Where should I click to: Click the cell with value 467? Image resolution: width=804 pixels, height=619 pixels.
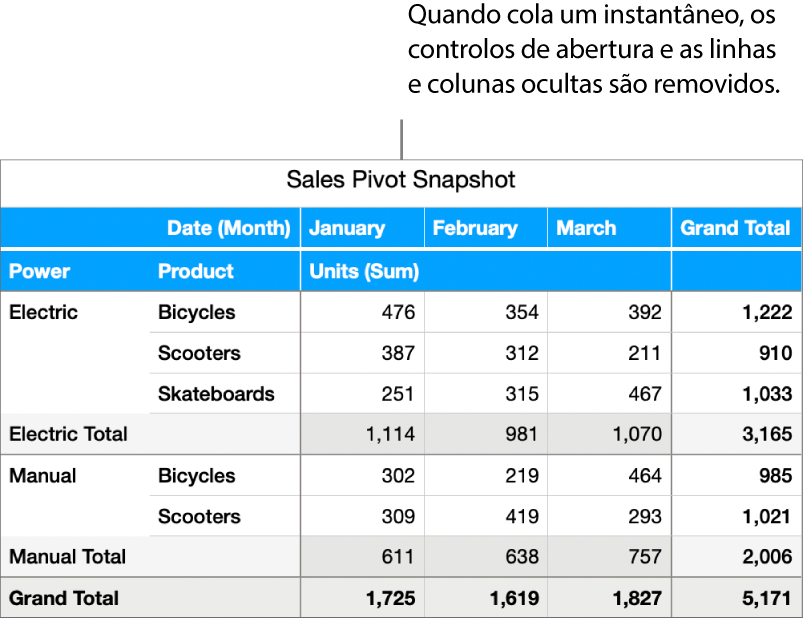(x=644, y=394)
